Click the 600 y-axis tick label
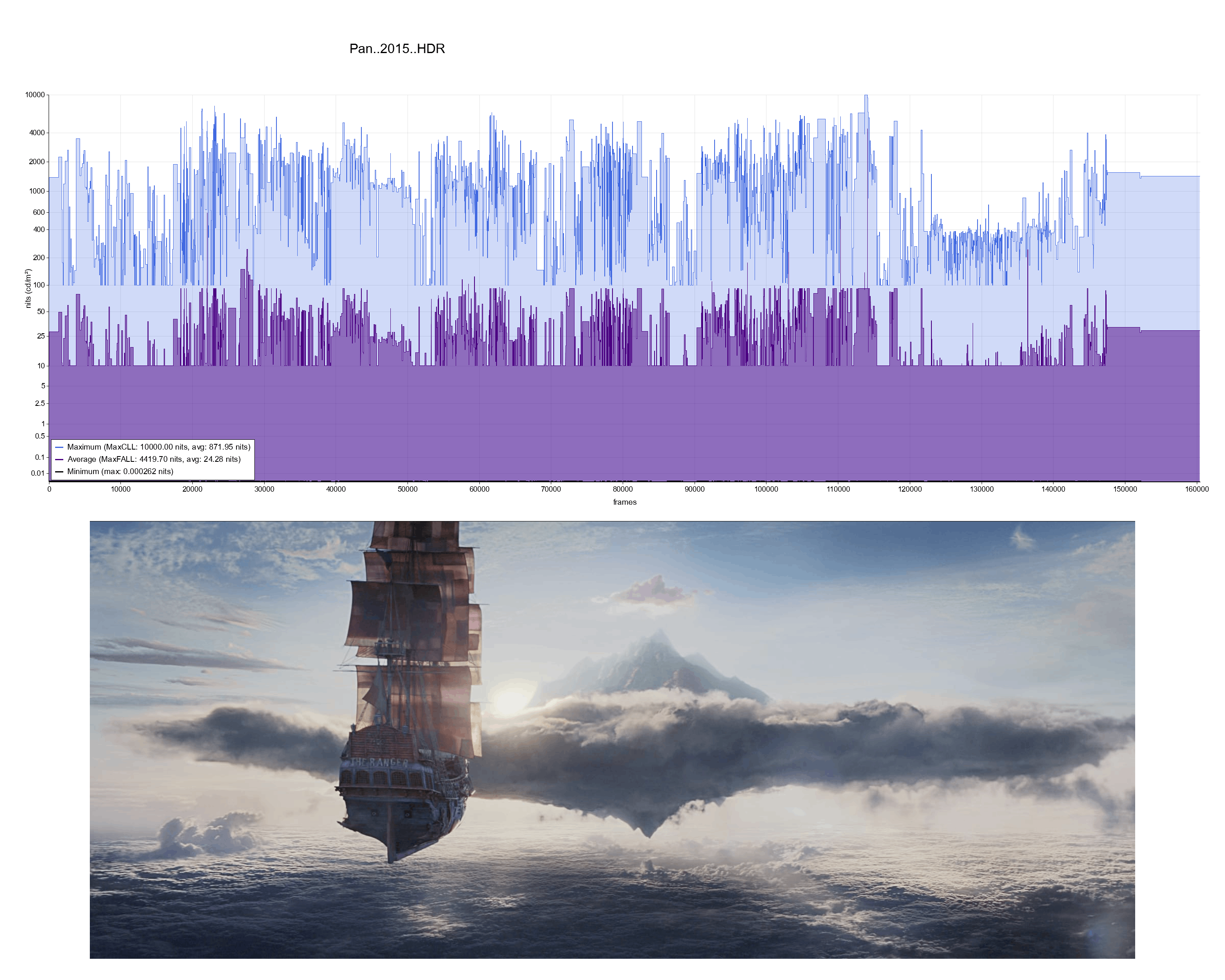 click(39, 212)
